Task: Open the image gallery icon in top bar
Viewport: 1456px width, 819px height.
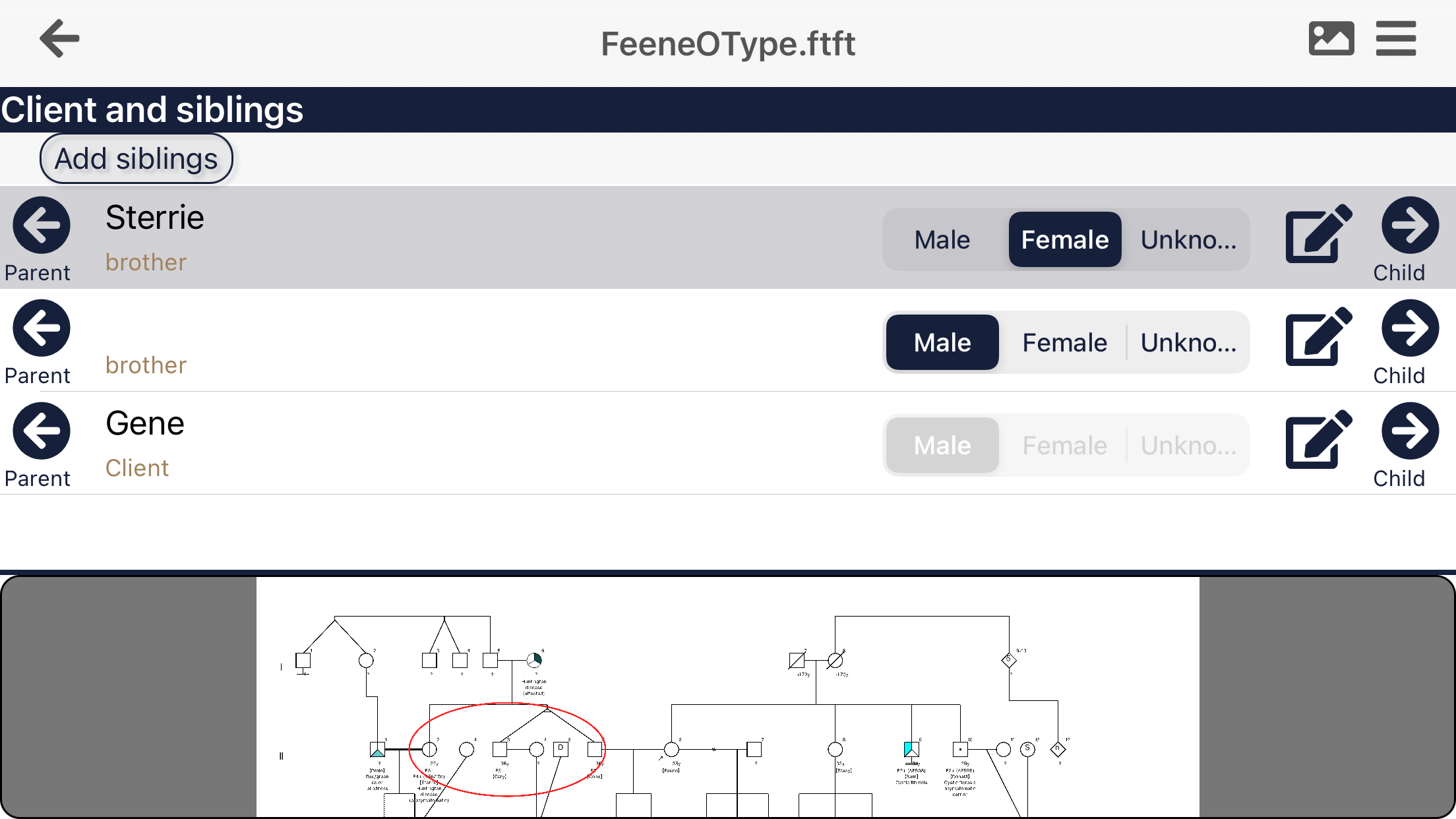Action: pyautogui.click(x=1331, y=39)
